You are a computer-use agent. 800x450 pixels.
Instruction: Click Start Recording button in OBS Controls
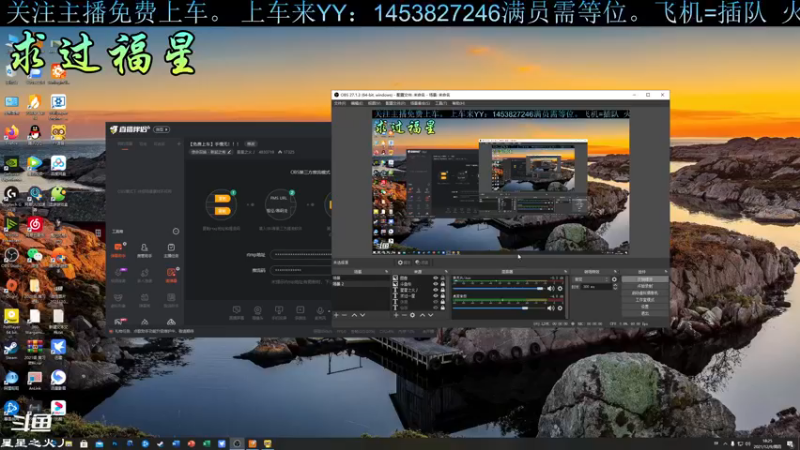pos(645,286)
